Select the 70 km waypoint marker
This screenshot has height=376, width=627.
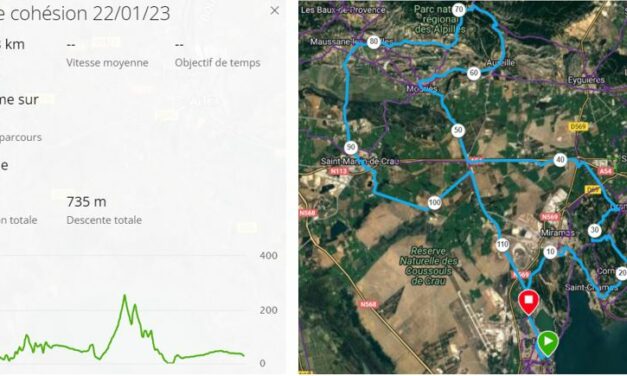[459, 9]
